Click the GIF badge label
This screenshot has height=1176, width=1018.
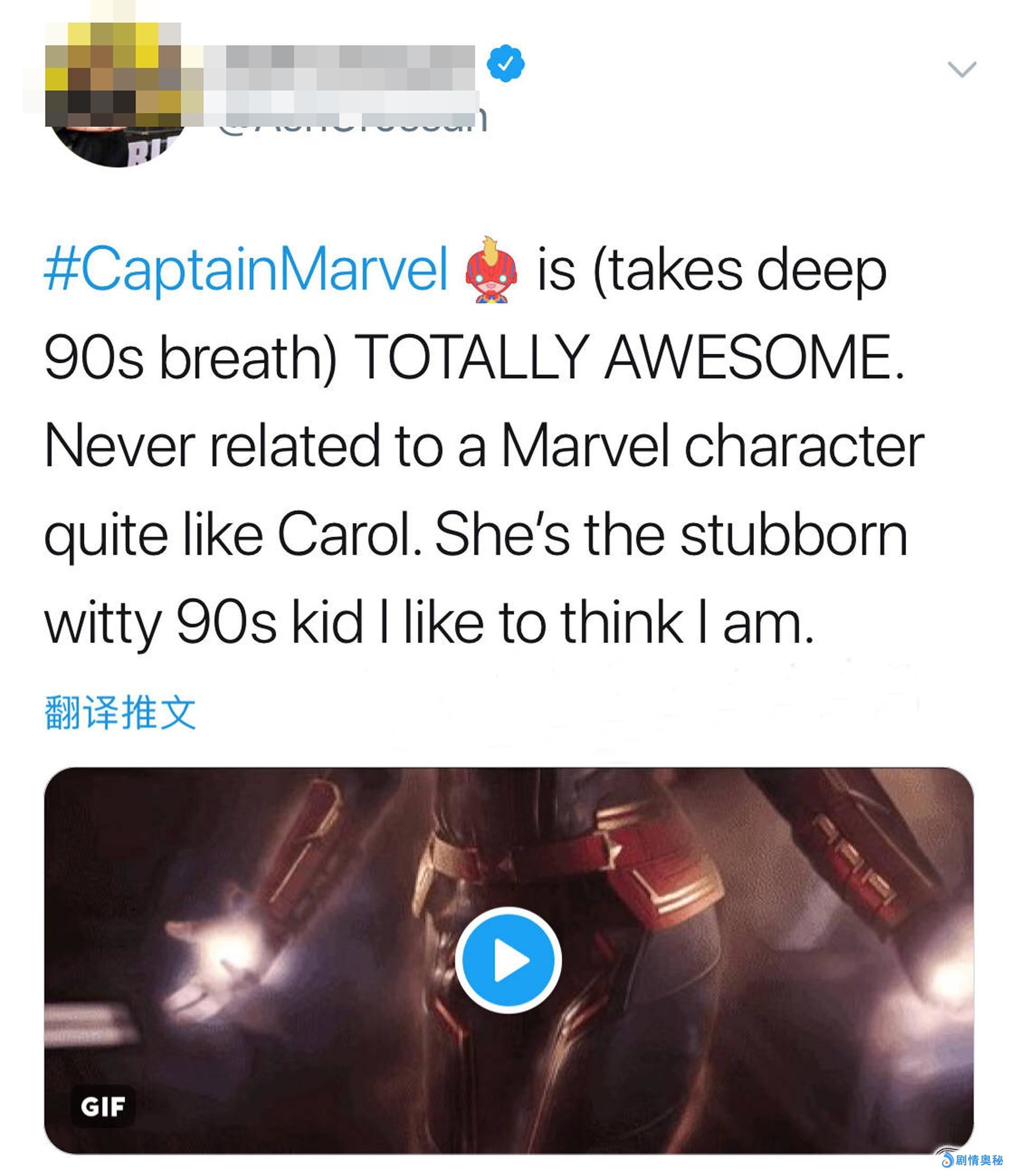click(103, 1106)
